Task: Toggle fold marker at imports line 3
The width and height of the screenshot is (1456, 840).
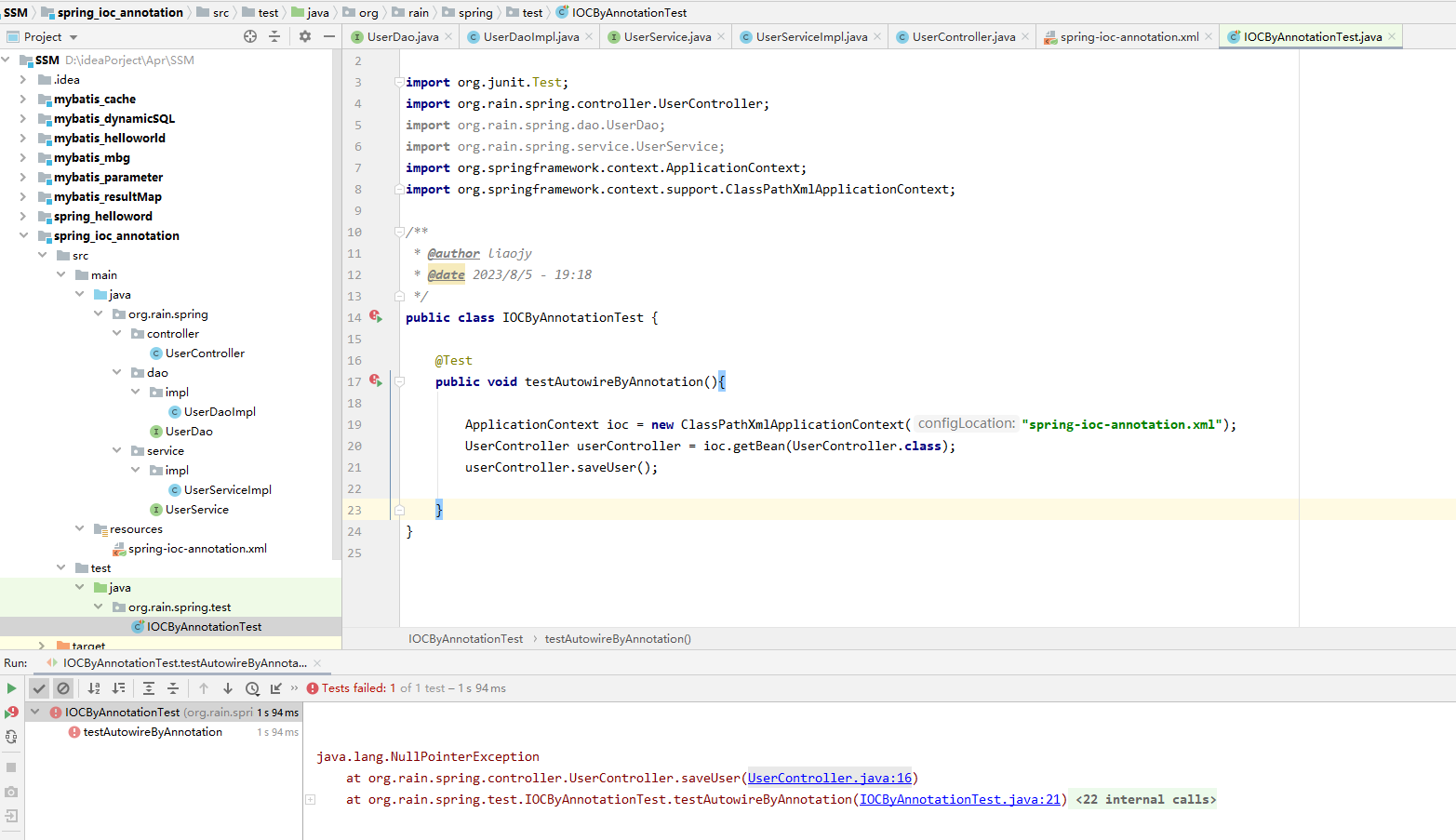Action: pyautogui.click(x=399, y=82)
